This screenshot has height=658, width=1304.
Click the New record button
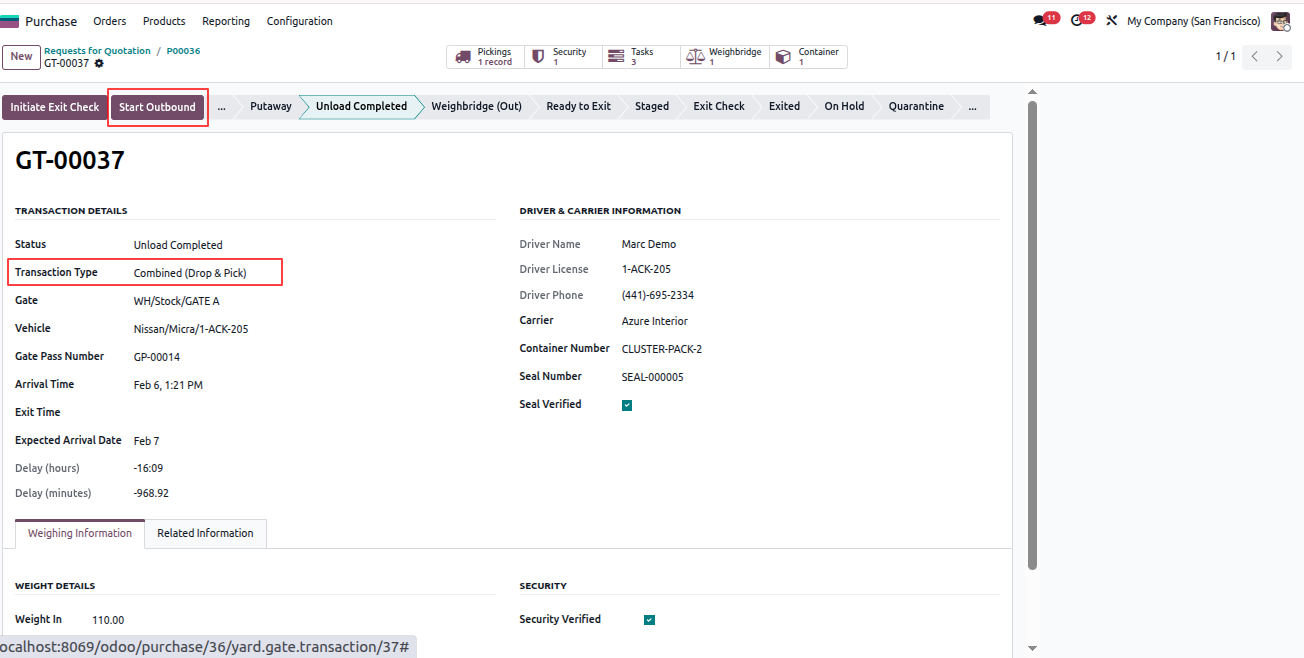point(21,57)
